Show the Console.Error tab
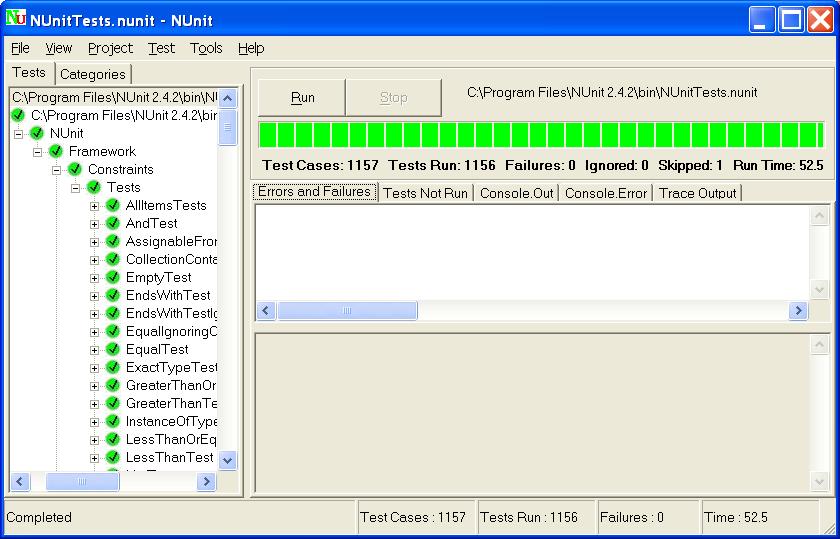This screenshot has height=539, width=840. [x=606, y=193]
